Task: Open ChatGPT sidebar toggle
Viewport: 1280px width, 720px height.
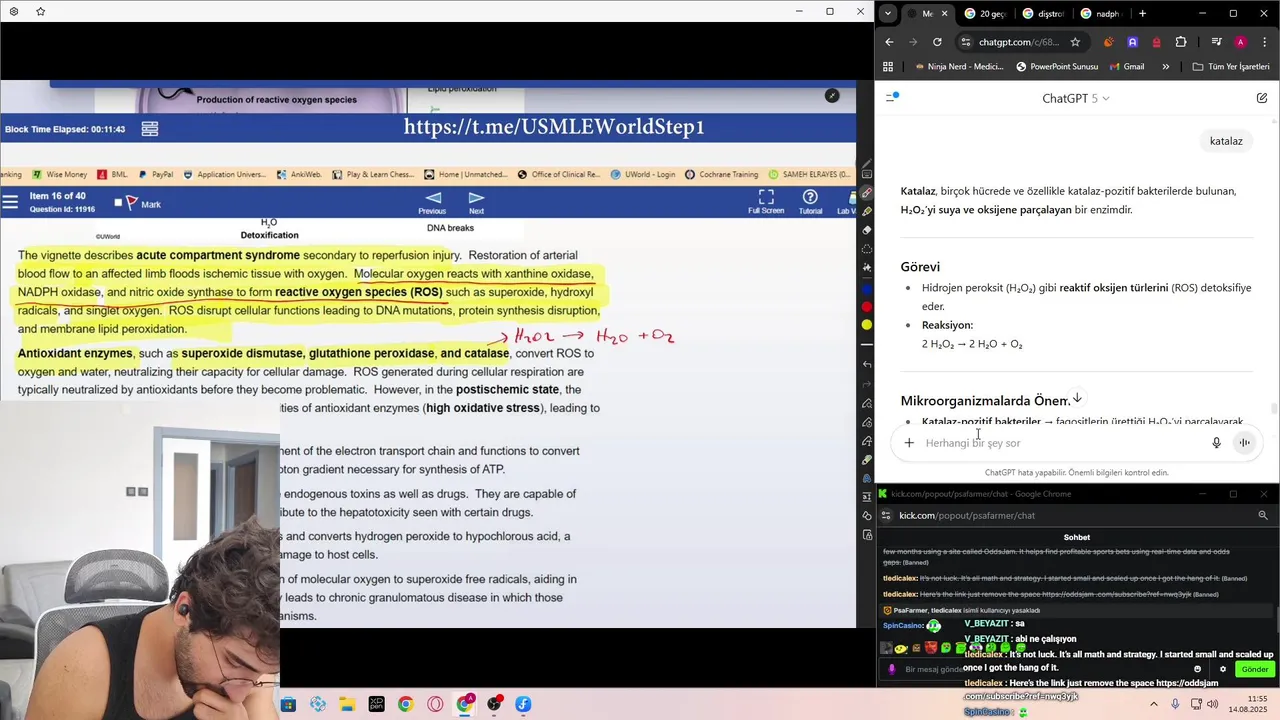Action: [892, 98]
